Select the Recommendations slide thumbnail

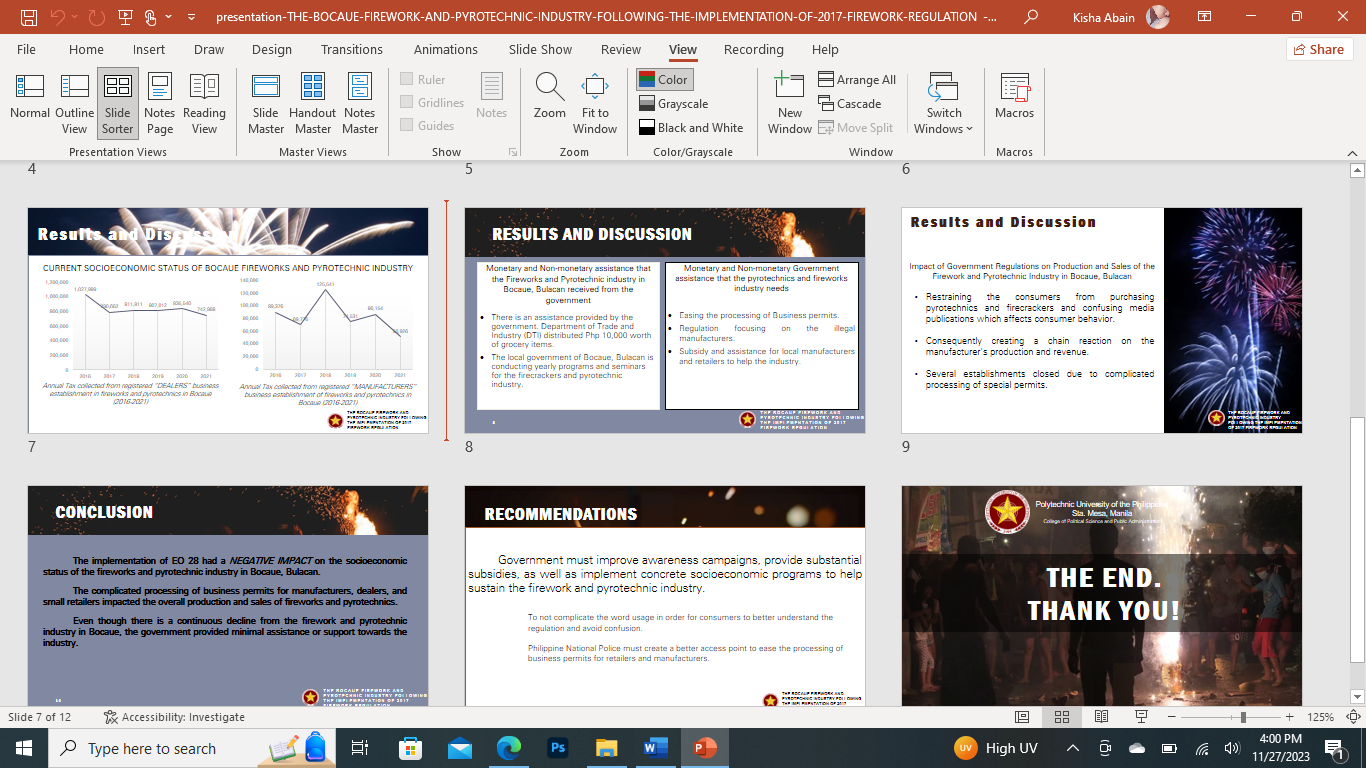tap(665, 596)
